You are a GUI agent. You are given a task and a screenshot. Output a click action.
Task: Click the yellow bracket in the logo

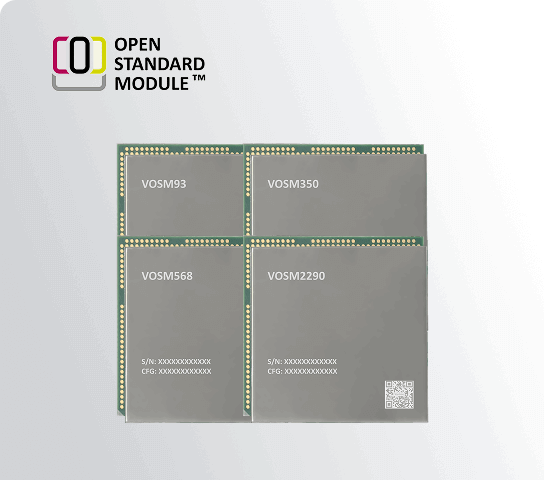pos(99,55)
